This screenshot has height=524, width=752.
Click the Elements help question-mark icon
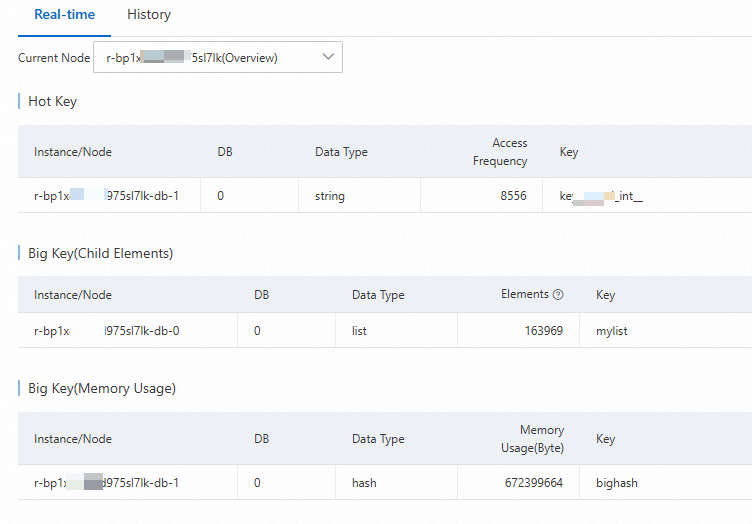(x=558, y=295)
